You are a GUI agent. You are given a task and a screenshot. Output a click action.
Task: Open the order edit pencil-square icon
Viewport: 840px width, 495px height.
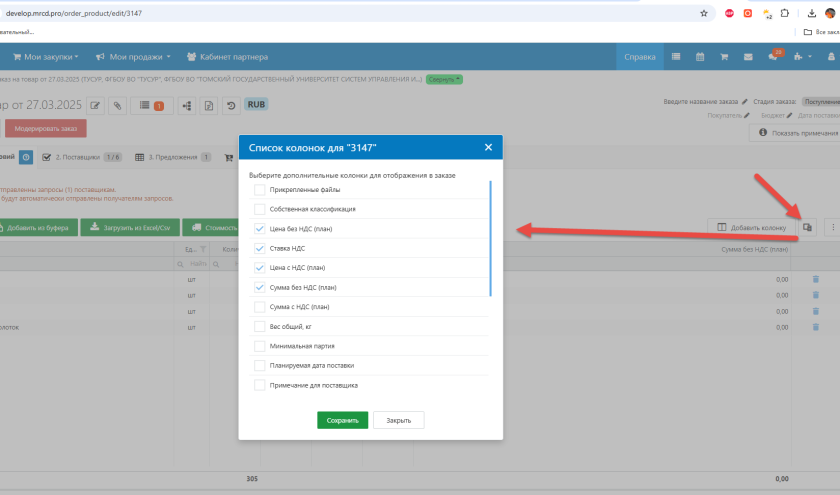pos(95,106)
